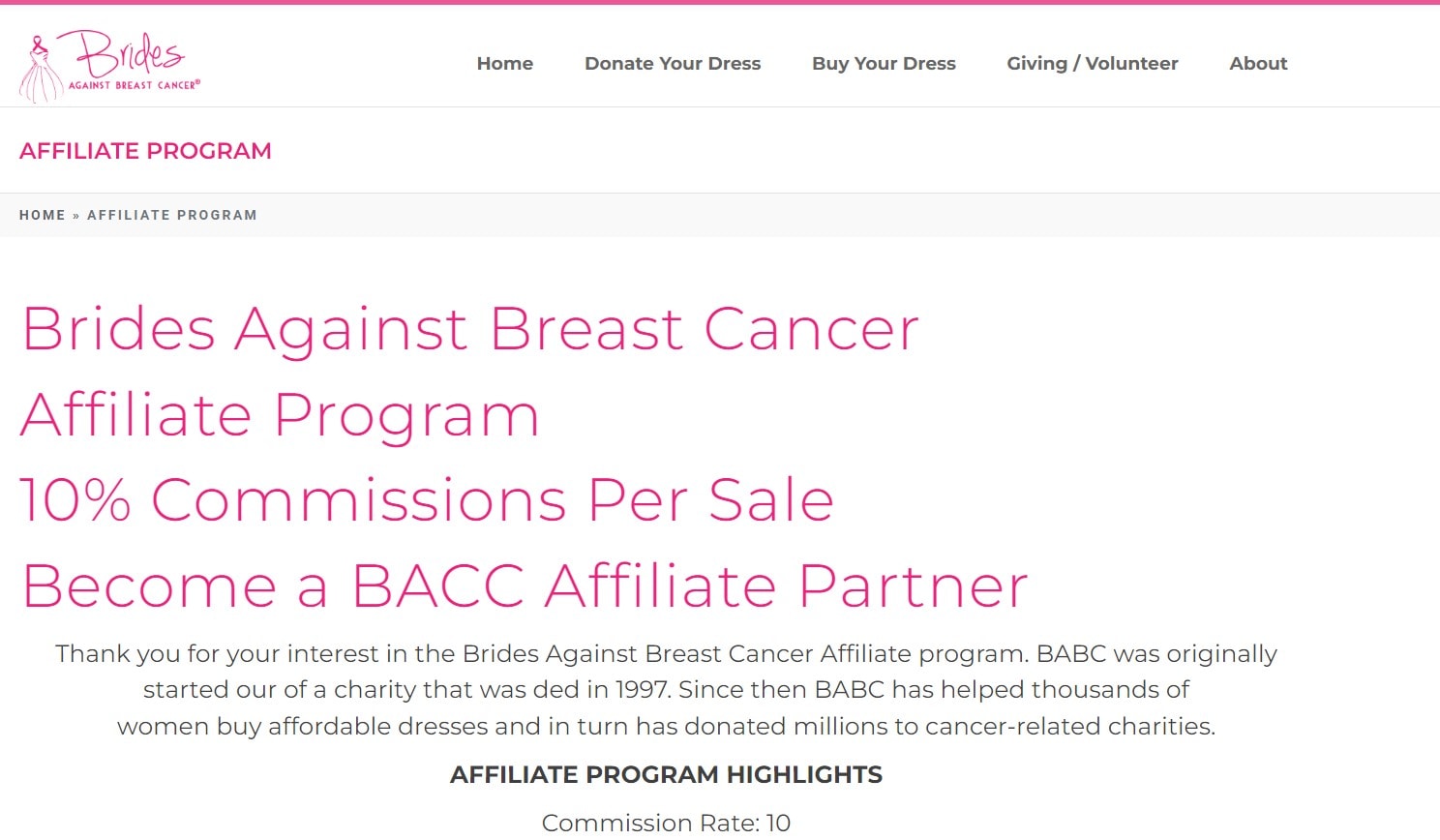Screen dimensions: 1440x840
Task: Click the Against Breast Cancer logo tagline
Action: [x=134, y=85]
